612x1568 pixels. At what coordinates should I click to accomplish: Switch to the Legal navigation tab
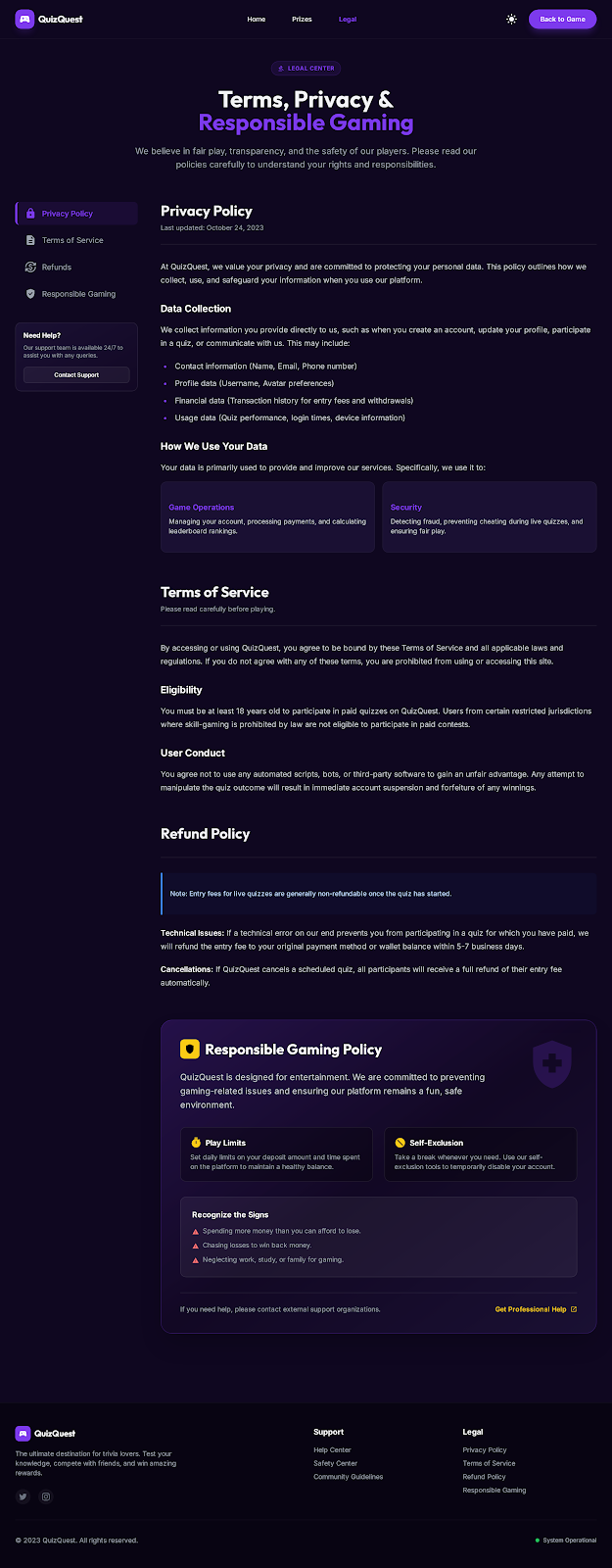[x=347, y=19]
